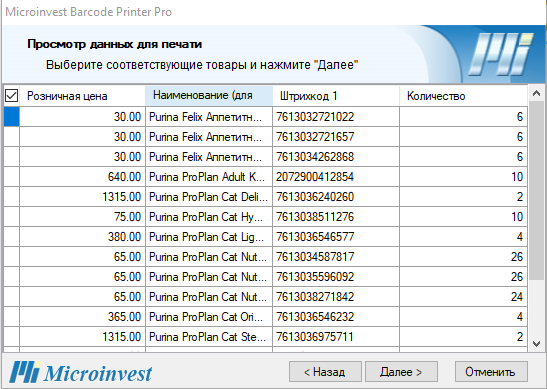This screenshot has width=547, height=389.
Task: Select barcode cell 7613035596092
Action: pyautogui.click(x=336, y=277)
